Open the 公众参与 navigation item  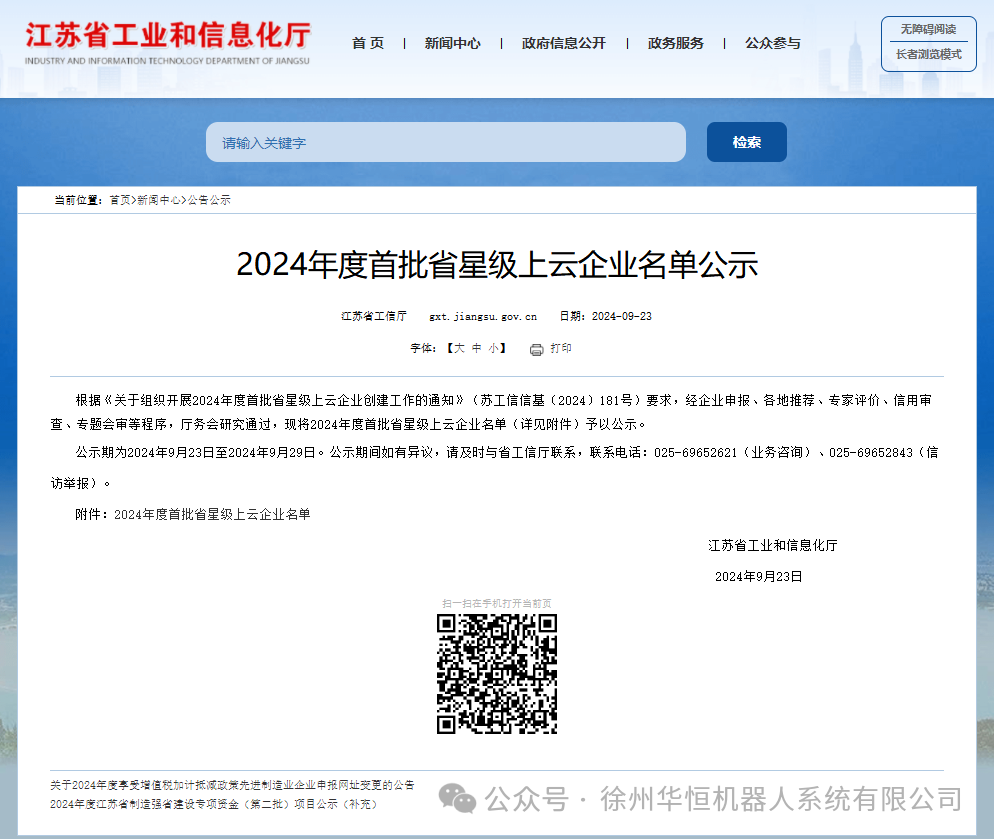pos(772,43)
